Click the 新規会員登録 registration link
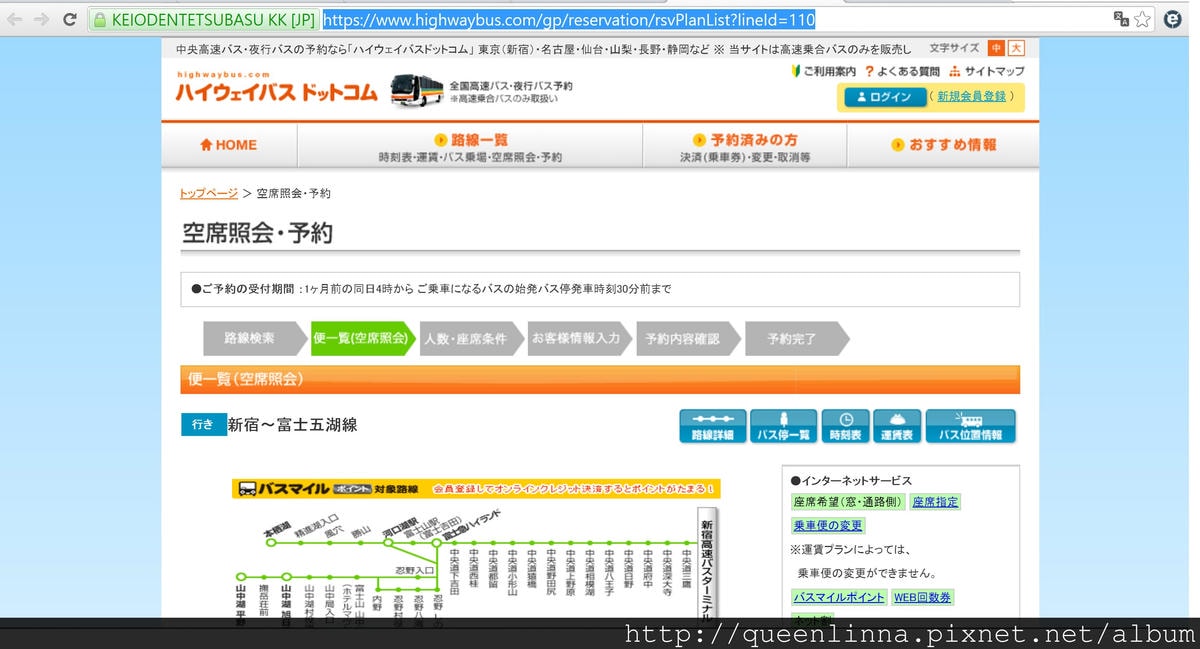1200x649 pixels. click(971, 97)
